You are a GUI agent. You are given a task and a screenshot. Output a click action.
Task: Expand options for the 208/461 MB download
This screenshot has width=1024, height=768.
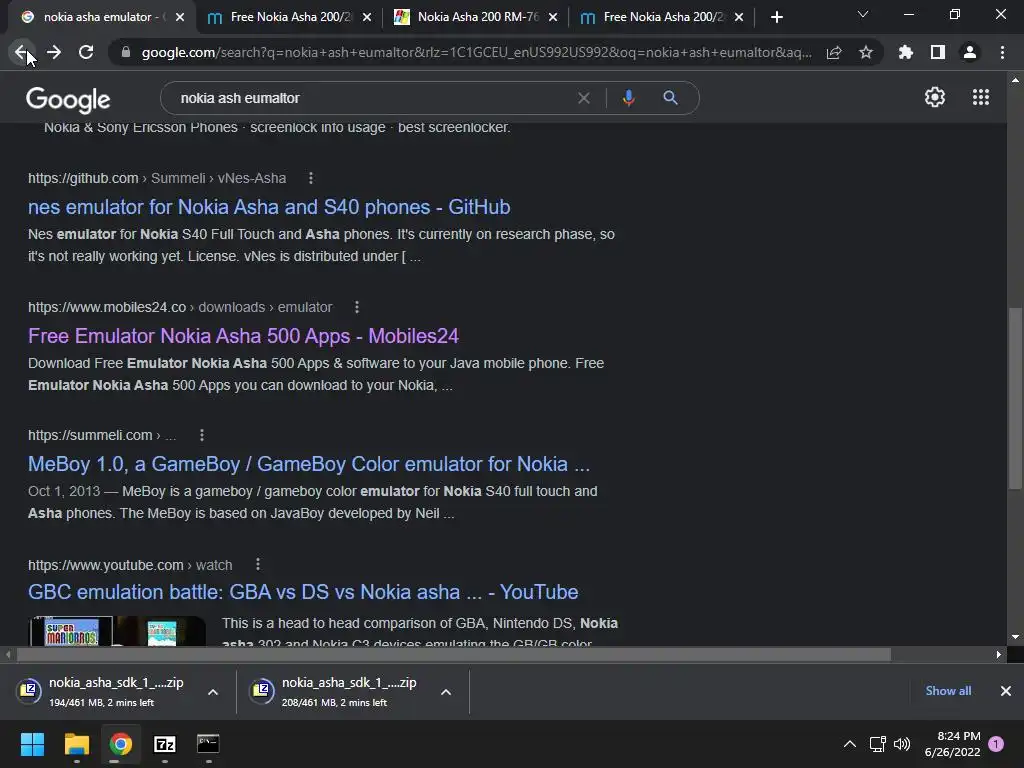(x=446, y=692)
